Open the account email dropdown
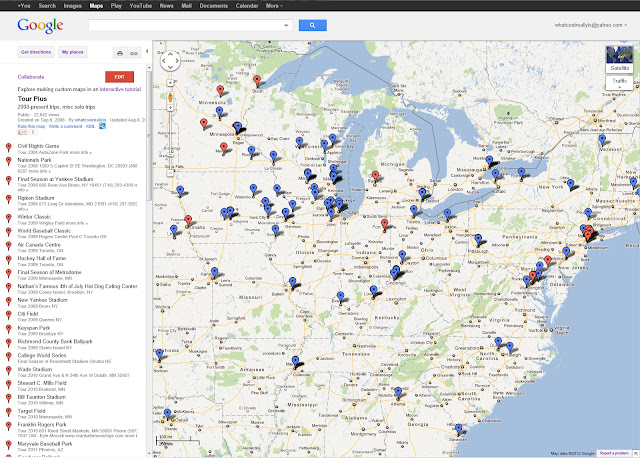Screen dimensions: 640x458 click(591, 25)
